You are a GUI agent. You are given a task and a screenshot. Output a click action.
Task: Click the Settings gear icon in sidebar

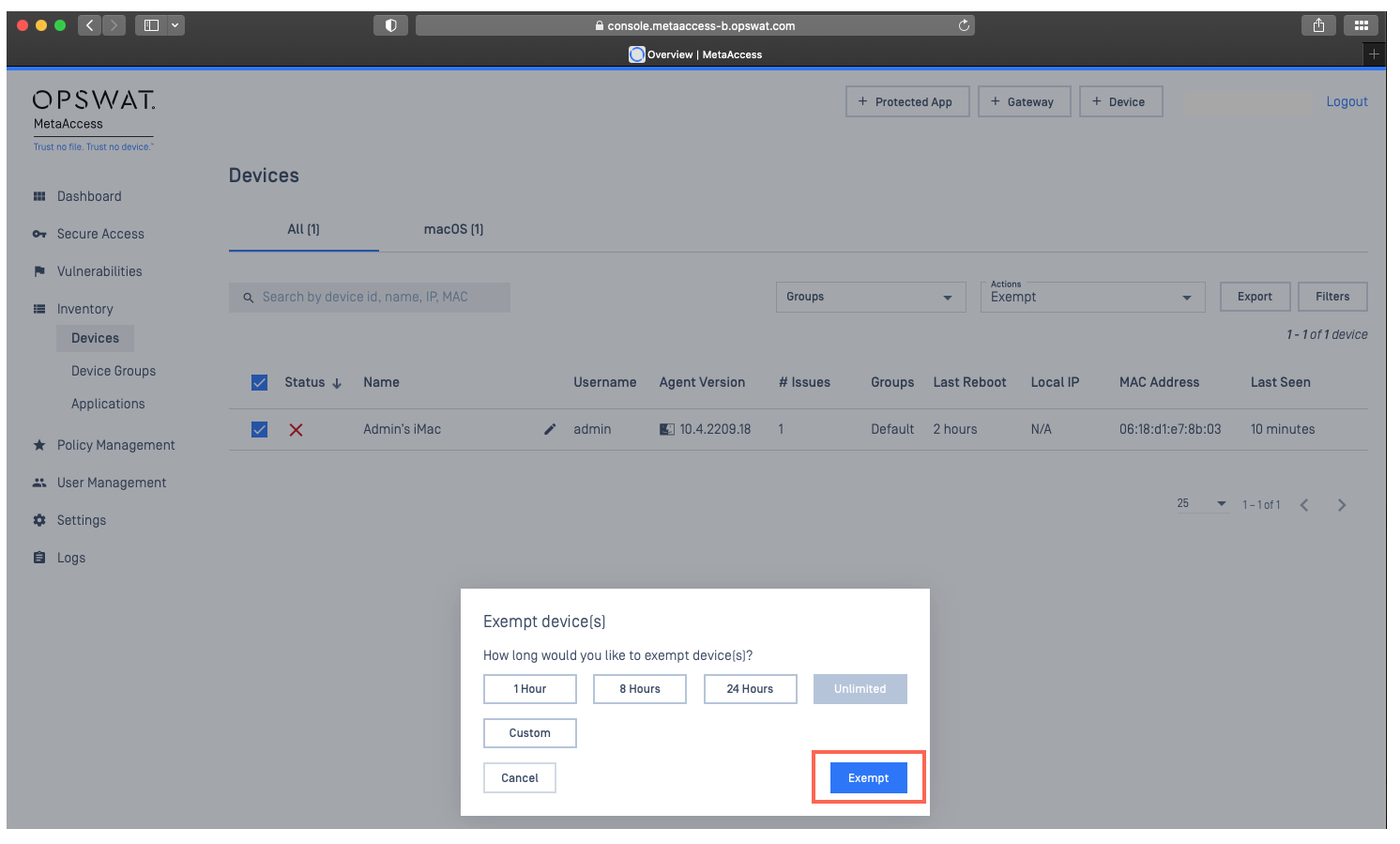[39, 520]
